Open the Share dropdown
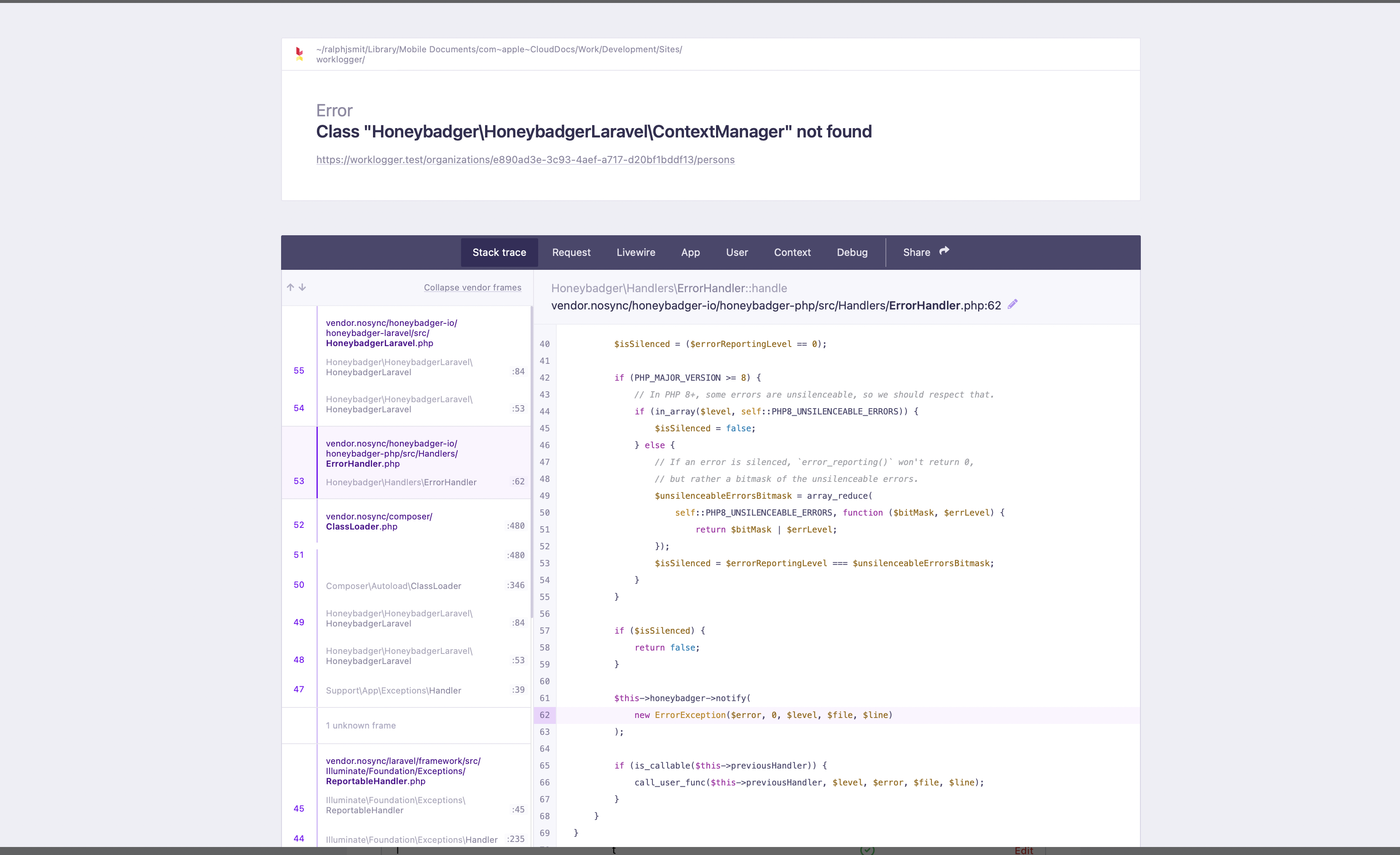 (x=917, y=253)
